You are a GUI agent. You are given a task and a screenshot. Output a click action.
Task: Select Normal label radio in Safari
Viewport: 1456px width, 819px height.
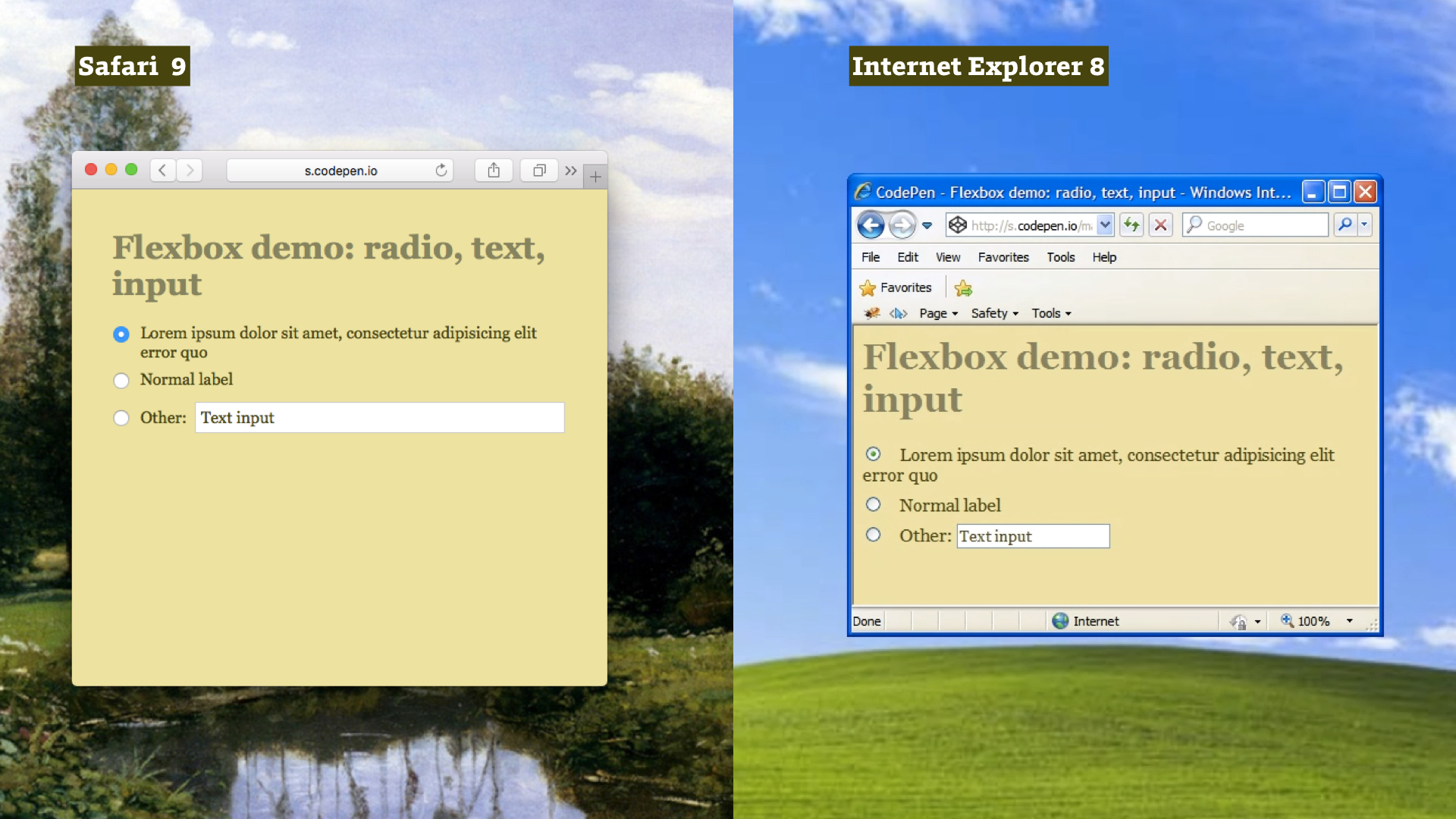[121, 380]
